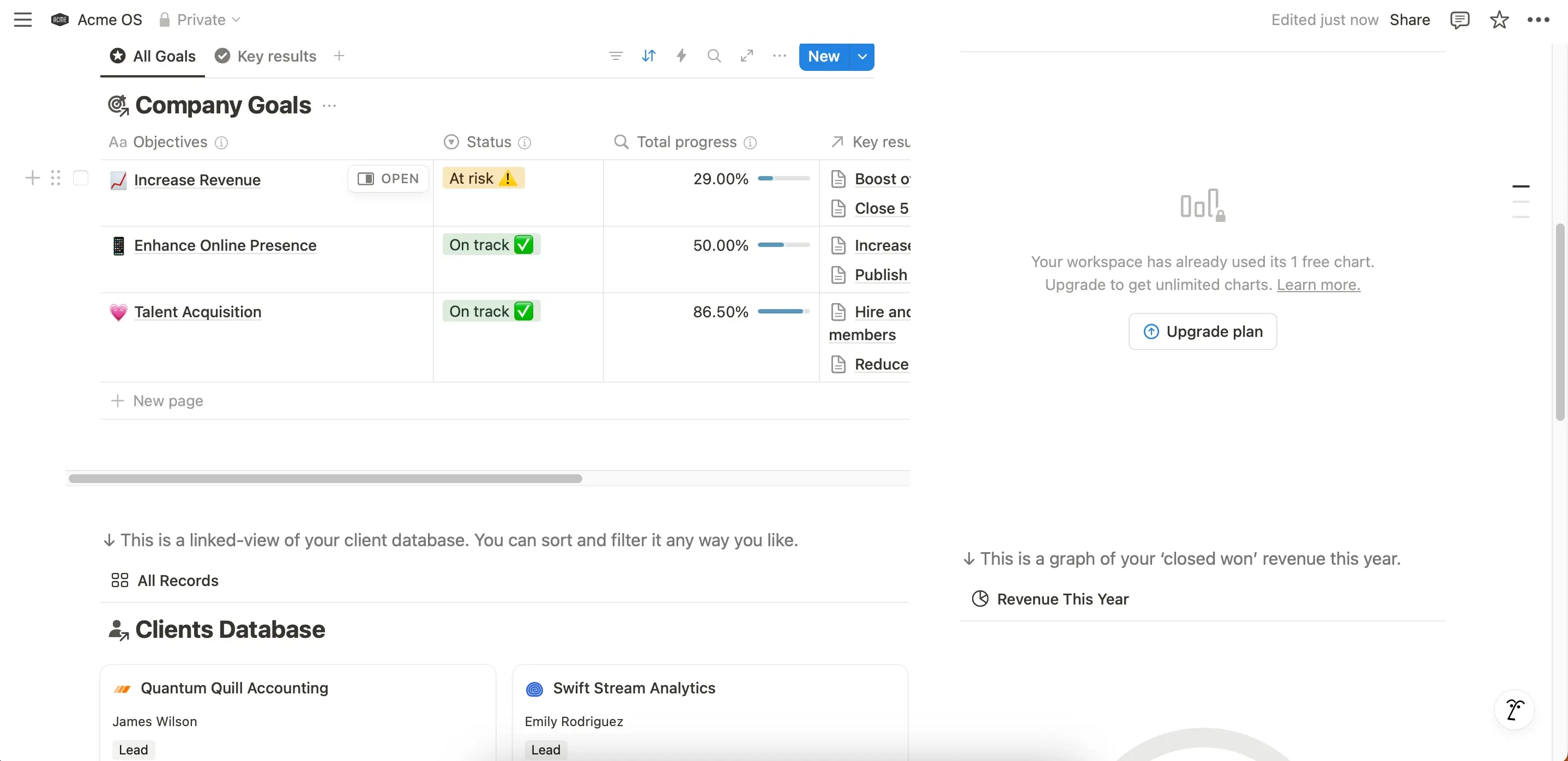The width and height of the screenshot is (1568, 761).
Task: Click the Status column header
Action: click(x=518, y=142)
